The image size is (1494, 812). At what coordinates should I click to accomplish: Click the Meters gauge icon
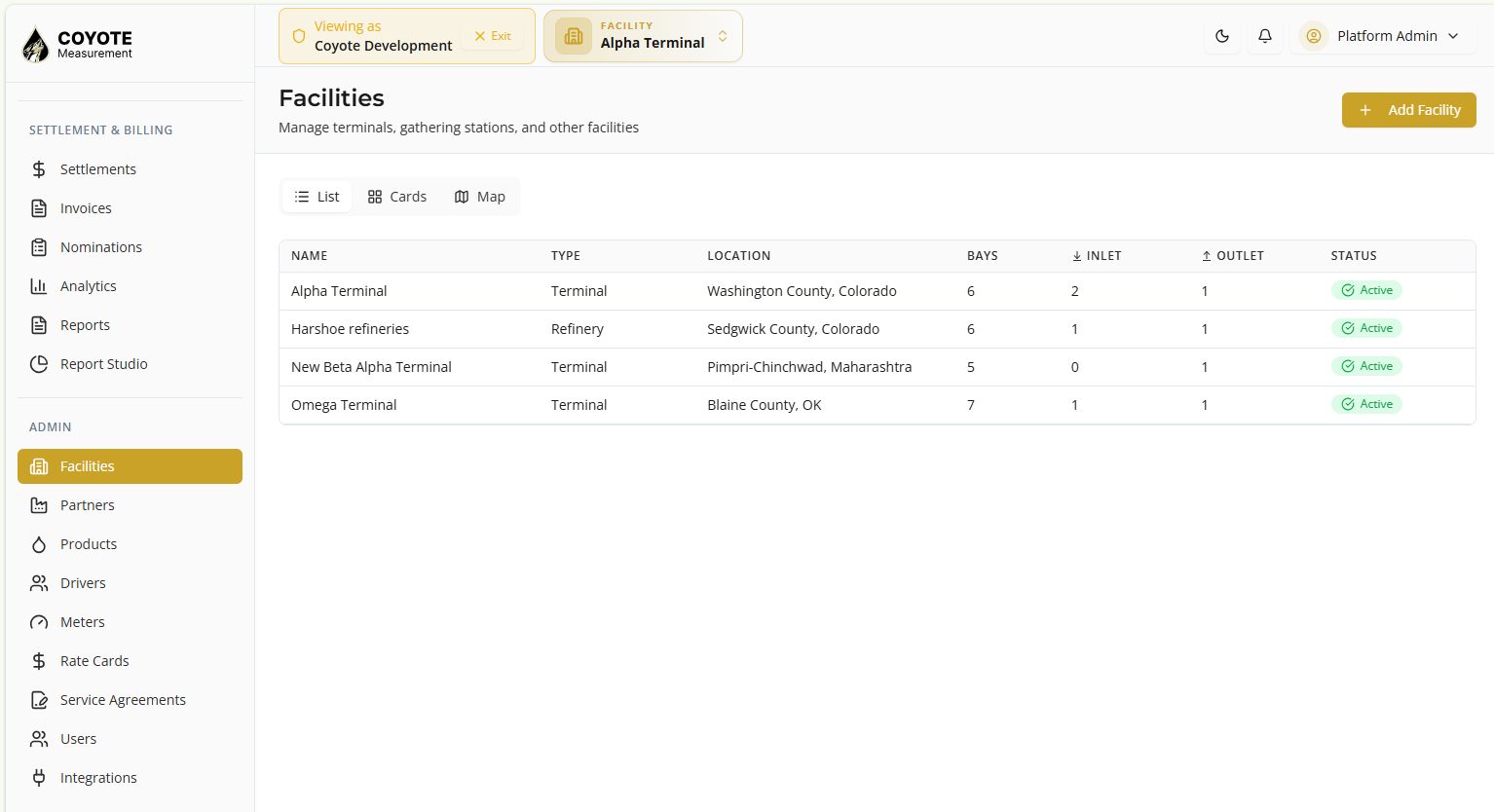point(39,622)
